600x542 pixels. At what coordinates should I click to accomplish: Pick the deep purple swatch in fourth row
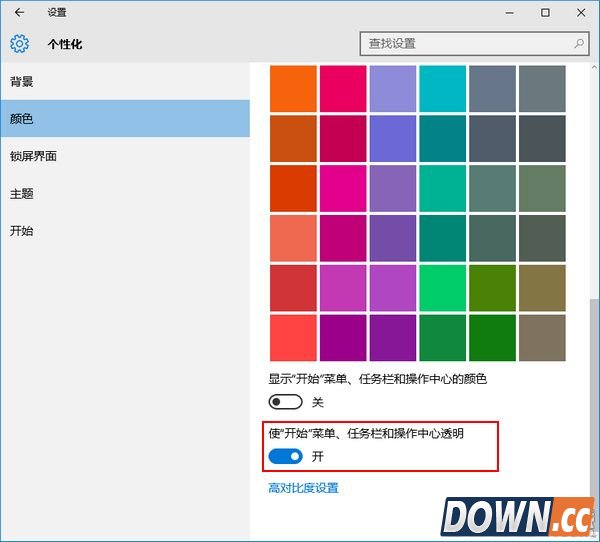(x=393, y=238)
